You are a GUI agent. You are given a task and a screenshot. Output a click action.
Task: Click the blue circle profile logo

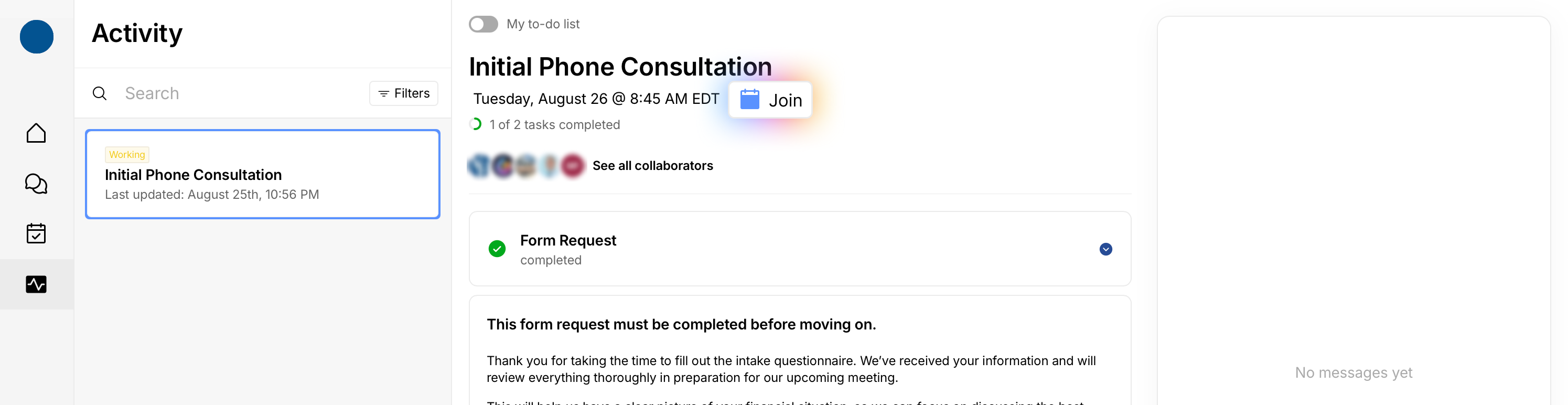[x=37, y=37]
